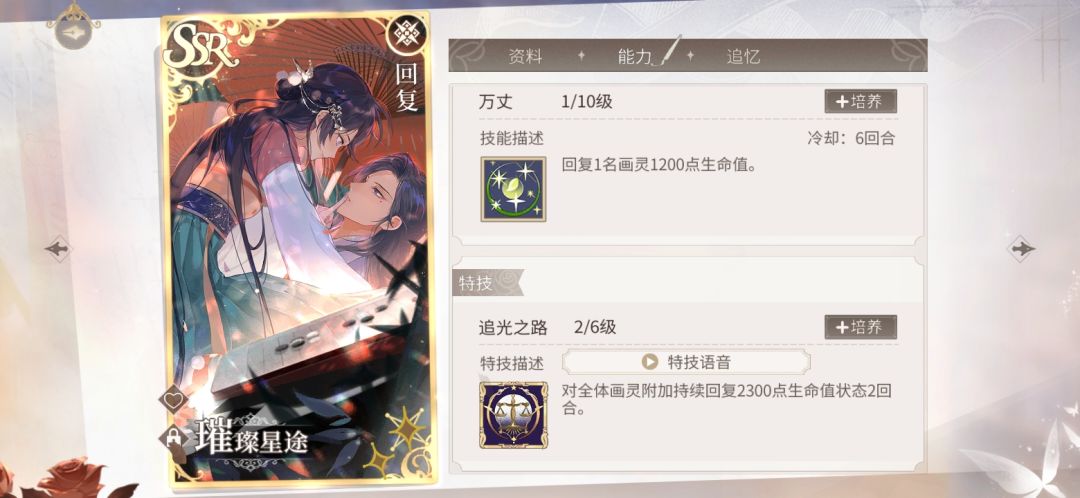This screenshot has width=1080, height=498.
Task: Tap the heart favorite icon on card
Action: tap(173, 399)
